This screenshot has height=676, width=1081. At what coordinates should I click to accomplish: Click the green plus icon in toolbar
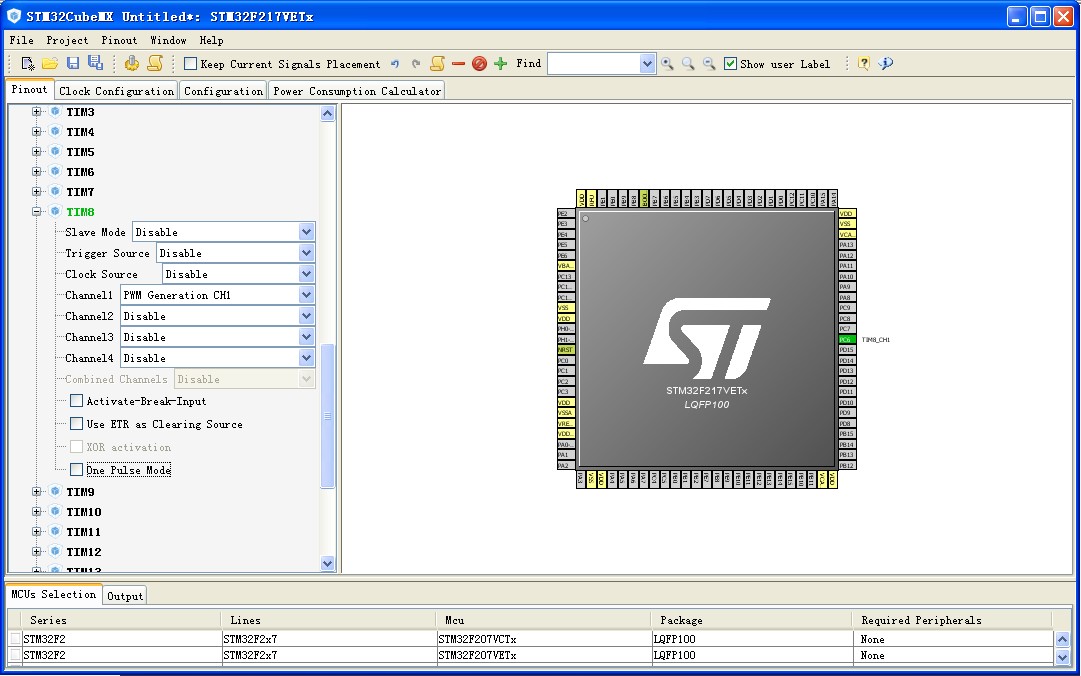(x=501, y=63)
